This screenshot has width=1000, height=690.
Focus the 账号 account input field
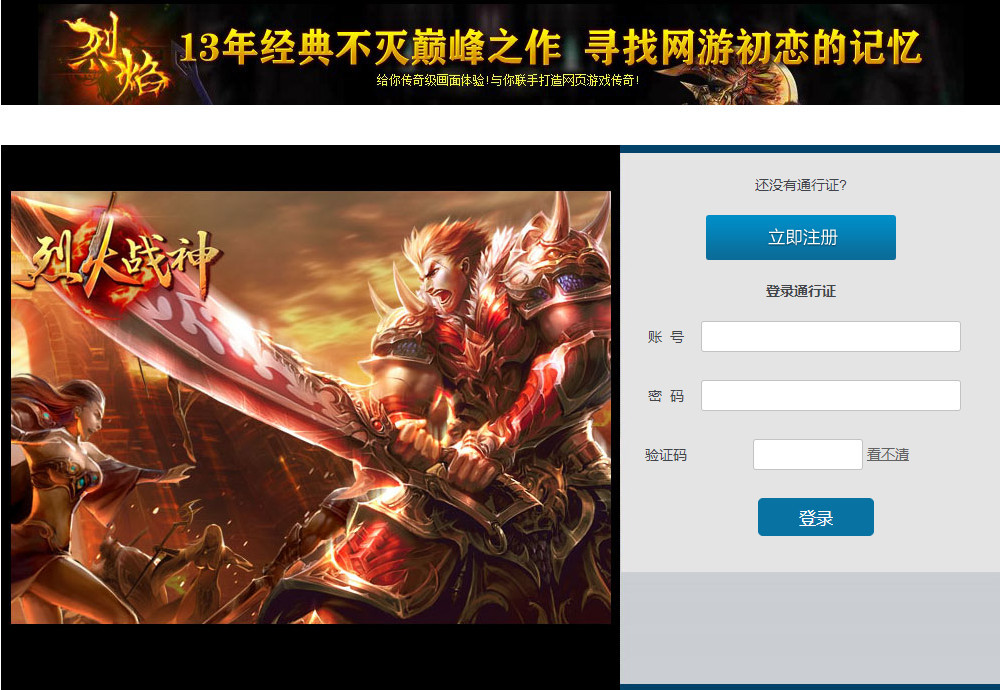tap(830, 336)
